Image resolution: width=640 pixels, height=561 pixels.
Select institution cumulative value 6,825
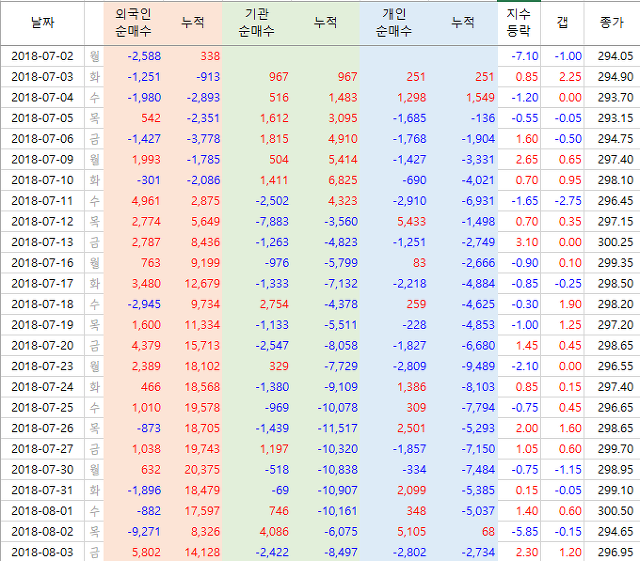pos(343,180)
